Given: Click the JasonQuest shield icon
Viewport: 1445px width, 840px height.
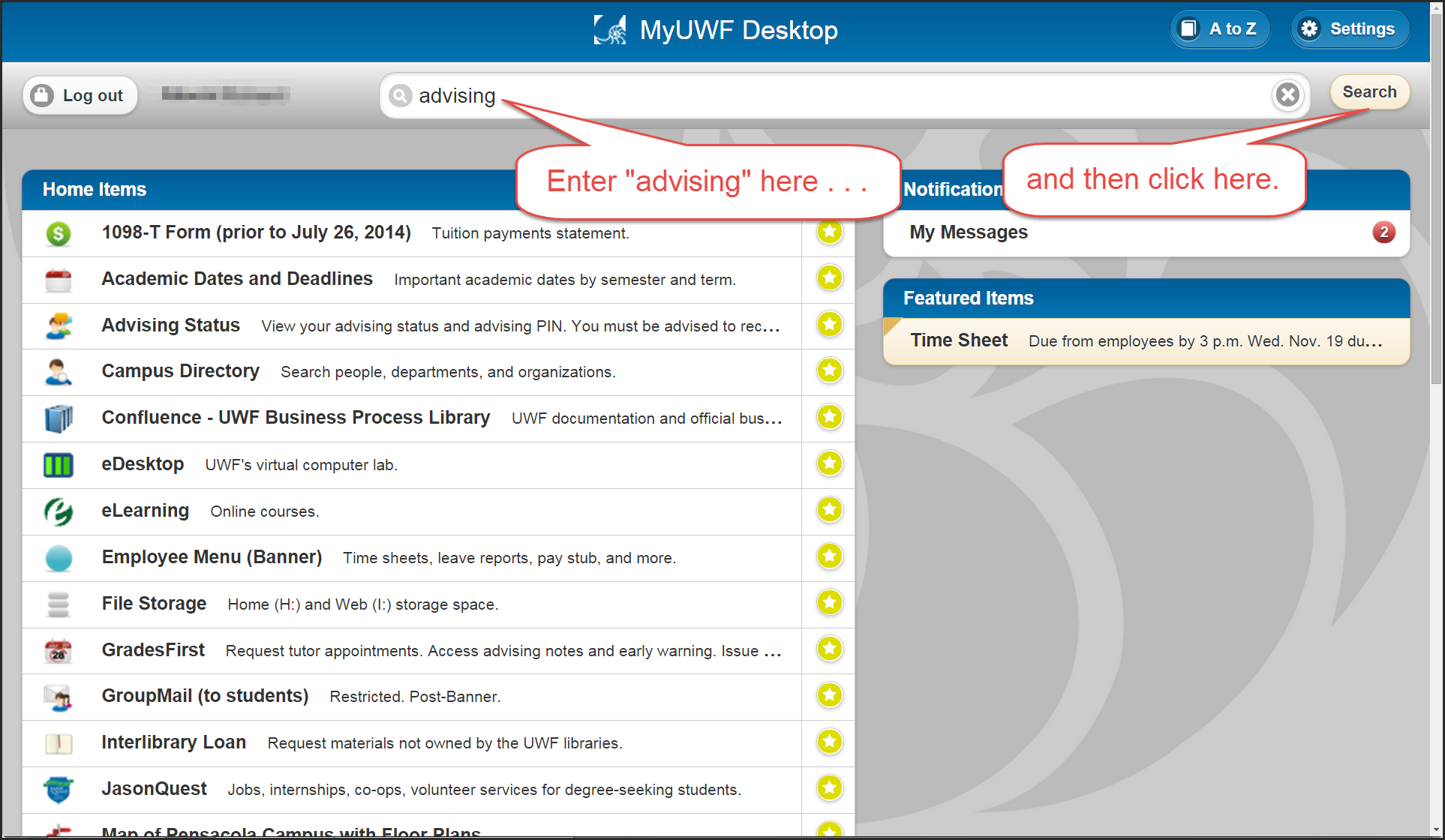Looking at the screenshot, I should click(x=59, y=790).
